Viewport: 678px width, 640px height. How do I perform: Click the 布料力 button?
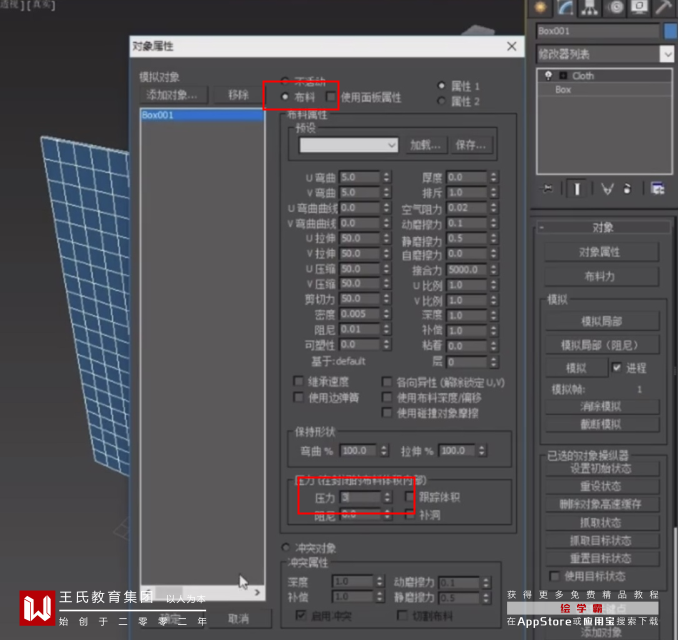(x=601, y=277)
